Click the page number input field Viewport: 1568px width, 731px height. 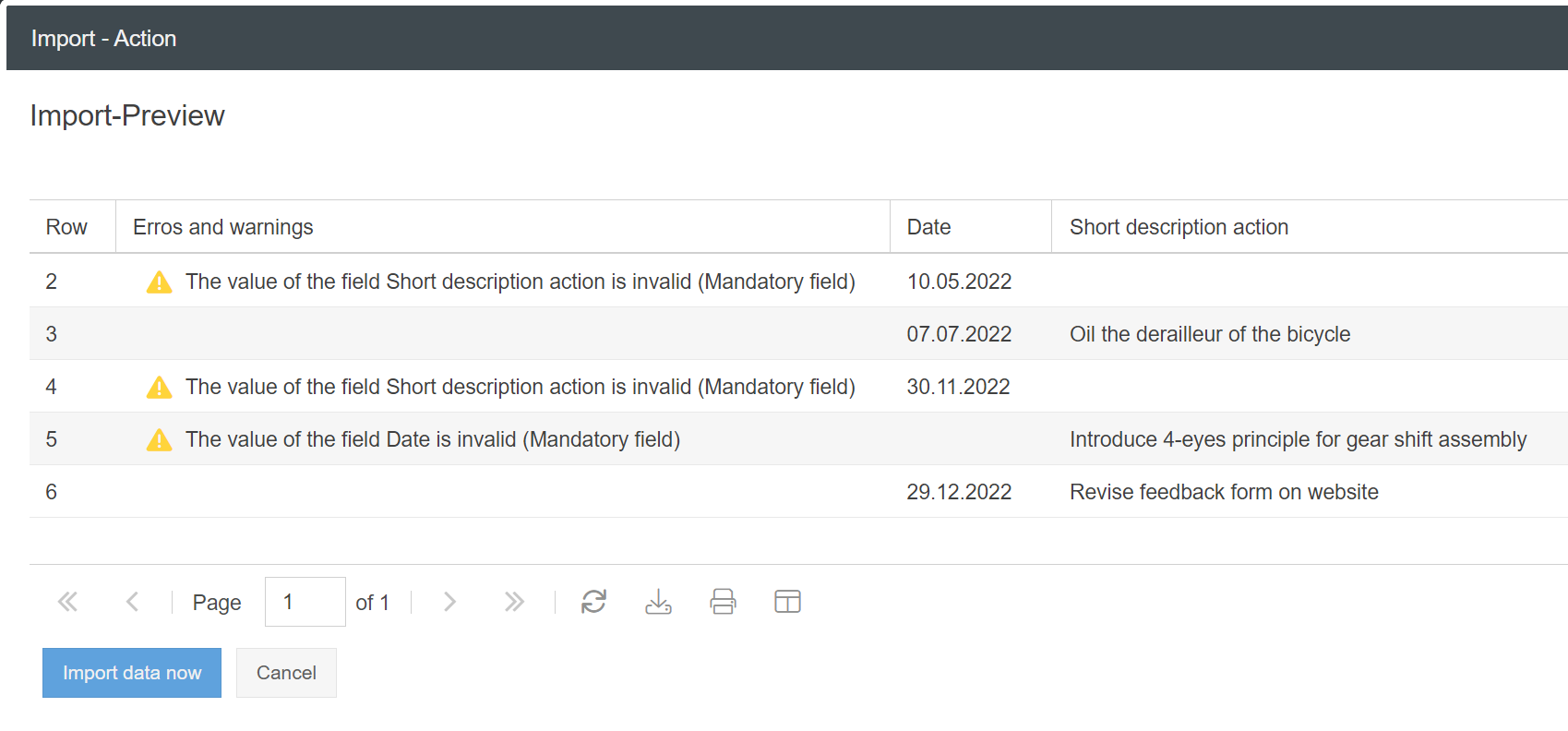pos(305,602)
